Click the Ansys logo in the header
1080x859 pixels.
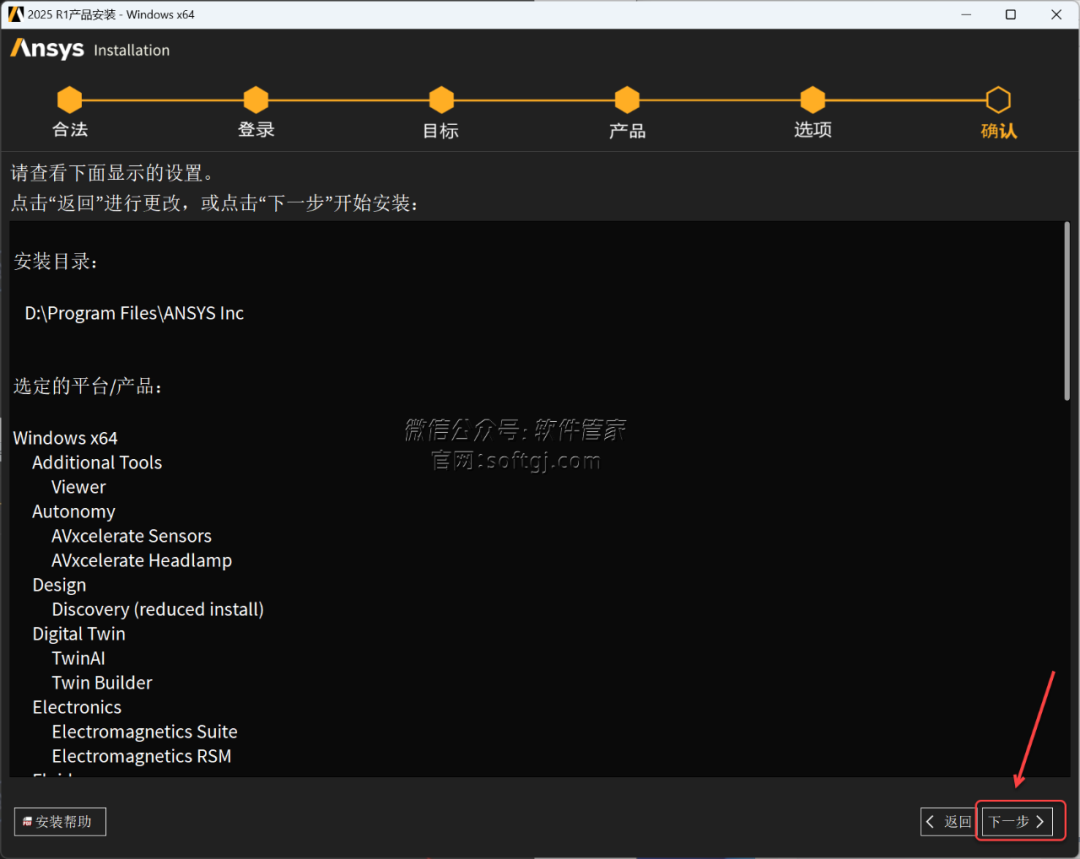tap(47, 49)
